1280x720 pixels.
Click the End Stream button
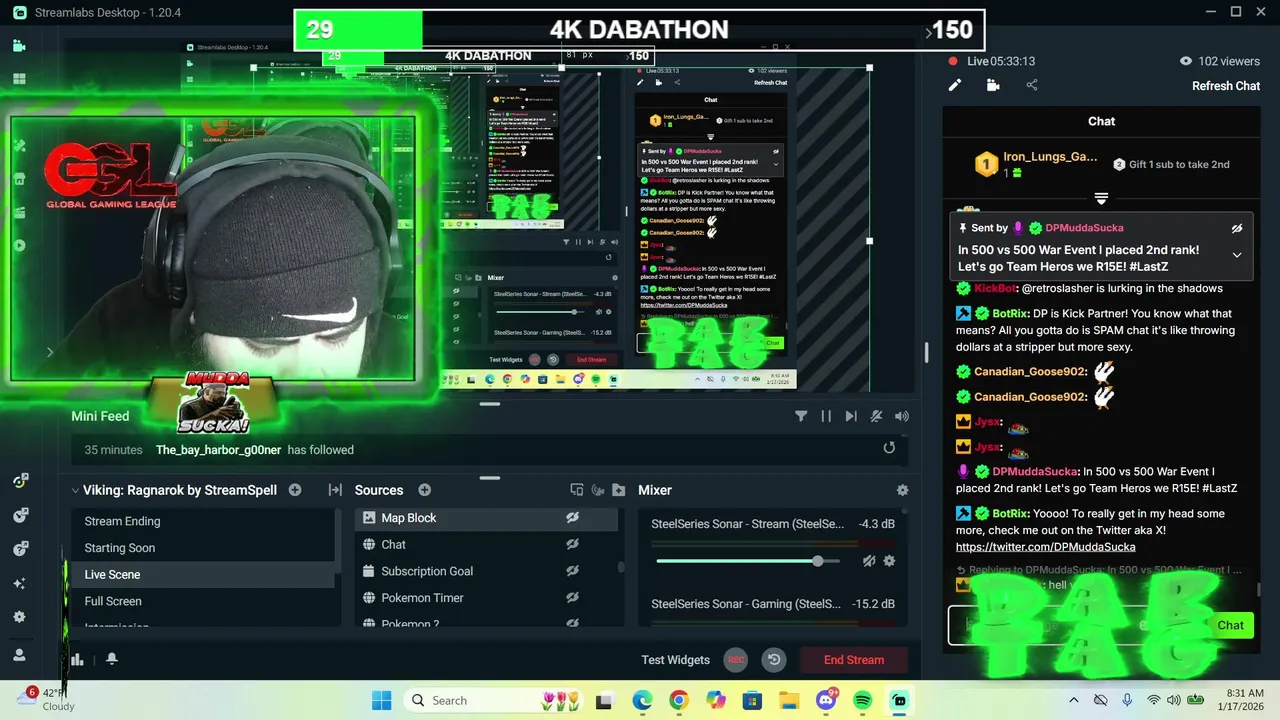coord(854,660)
